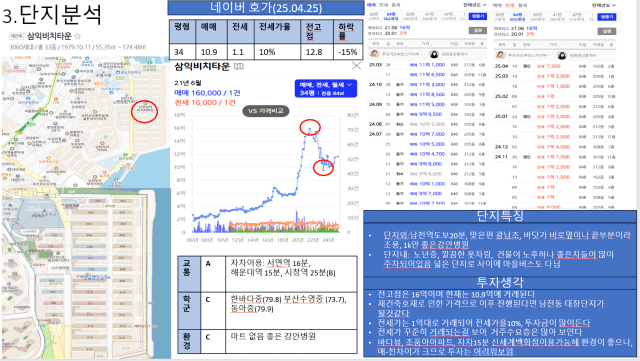640x361 pixels.
Task: Click the 전세 1억 3,000 row dated 25.01
Action: click(x=555, y=116)
